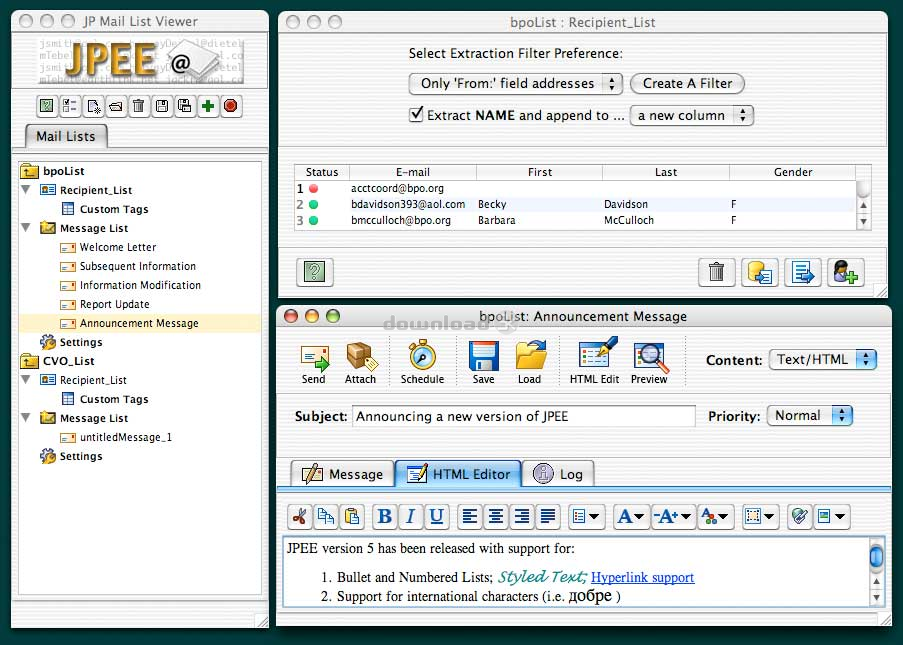Viewport: 903px width, 645px height.
Task: Click the trash button in the Recipient_List window
Action: 716,272
